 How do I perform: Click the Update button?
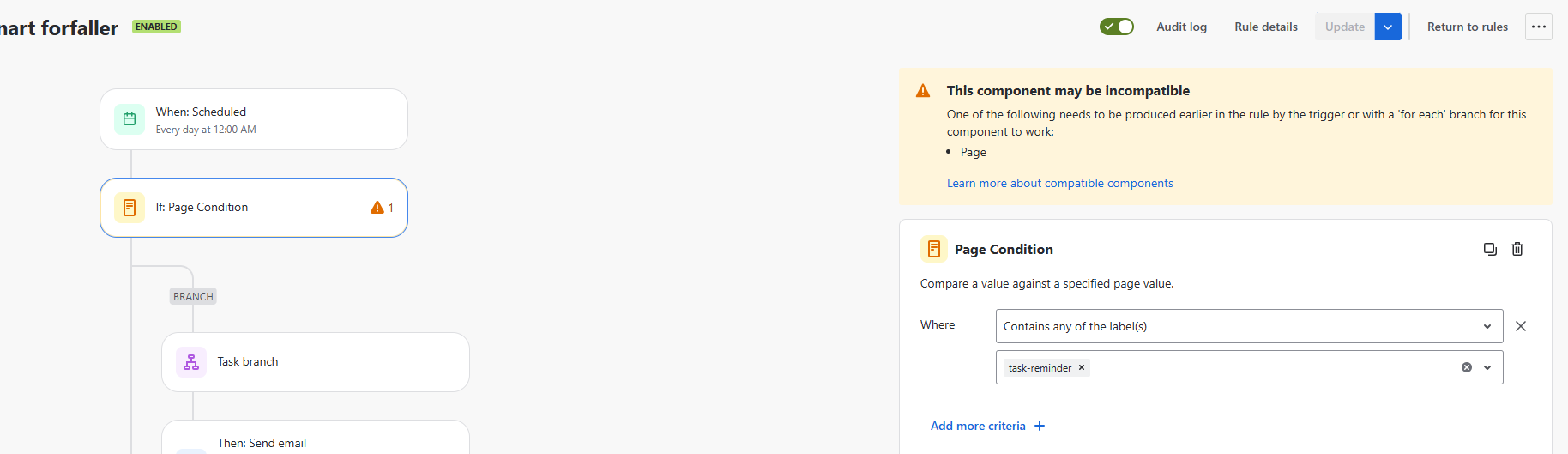tap(1344, 27)
